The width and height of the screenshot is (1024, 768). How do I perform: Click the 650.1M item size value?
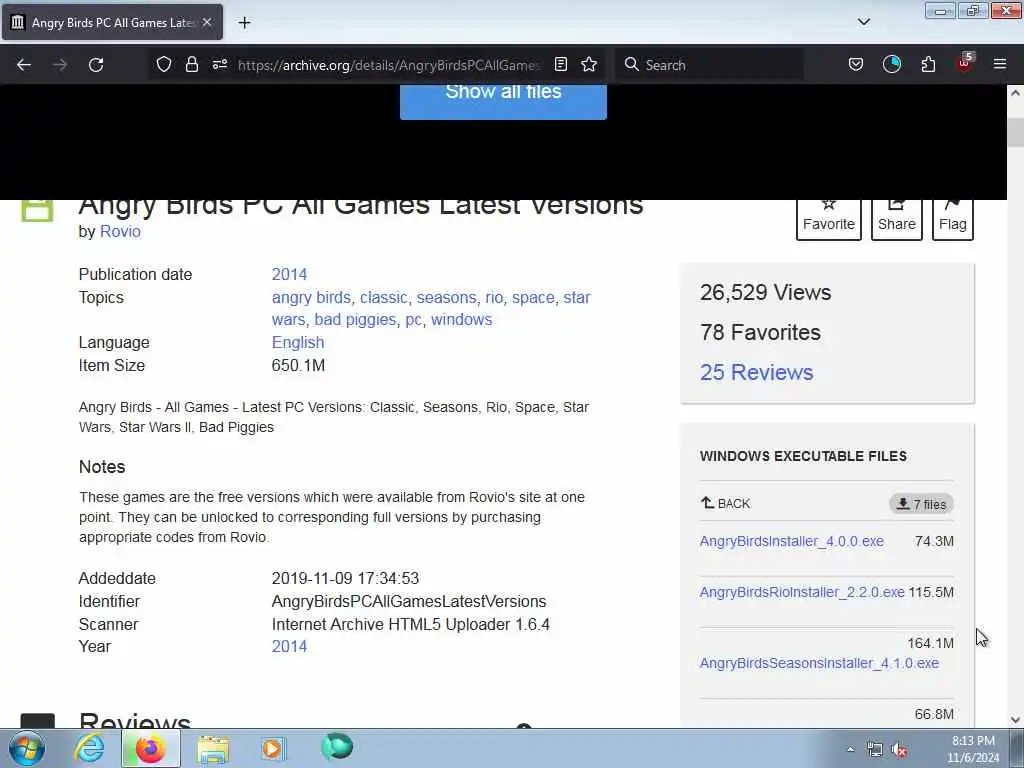(298, 365)
